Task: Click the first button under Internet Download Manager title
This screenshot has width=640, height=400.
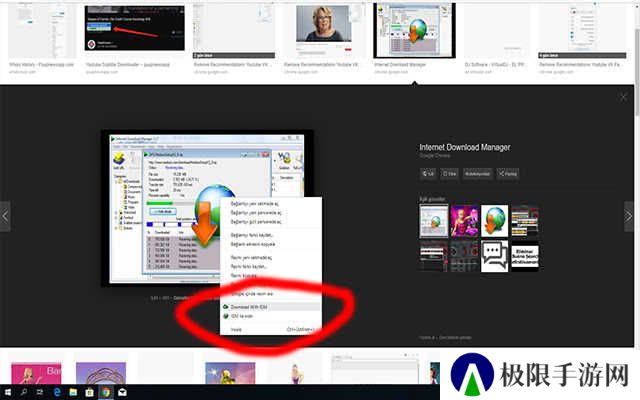Action: click(428, 173)
